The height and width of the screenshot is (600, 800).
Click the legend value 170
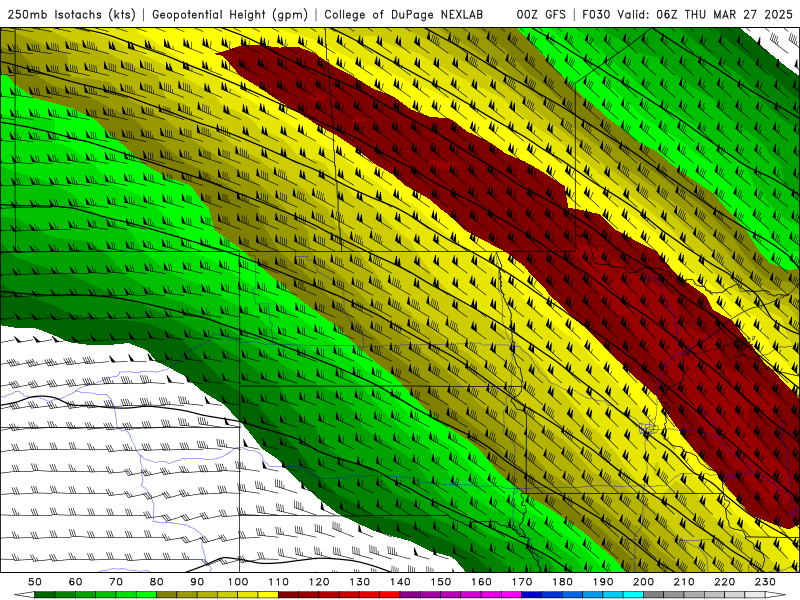coord(522,582)
